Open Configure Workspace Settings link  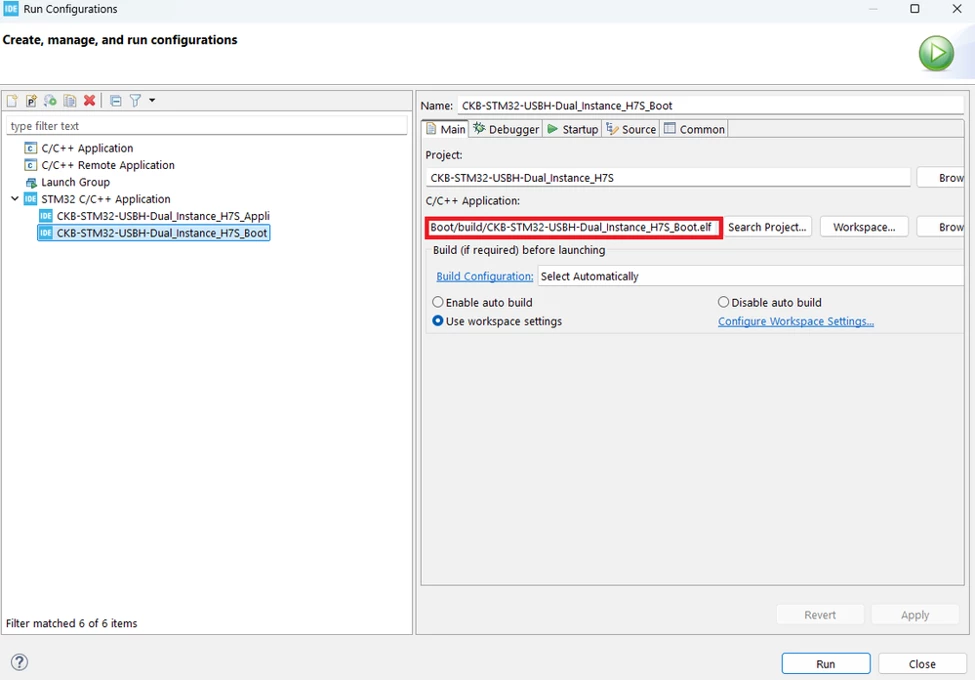(x=796, y=321)
